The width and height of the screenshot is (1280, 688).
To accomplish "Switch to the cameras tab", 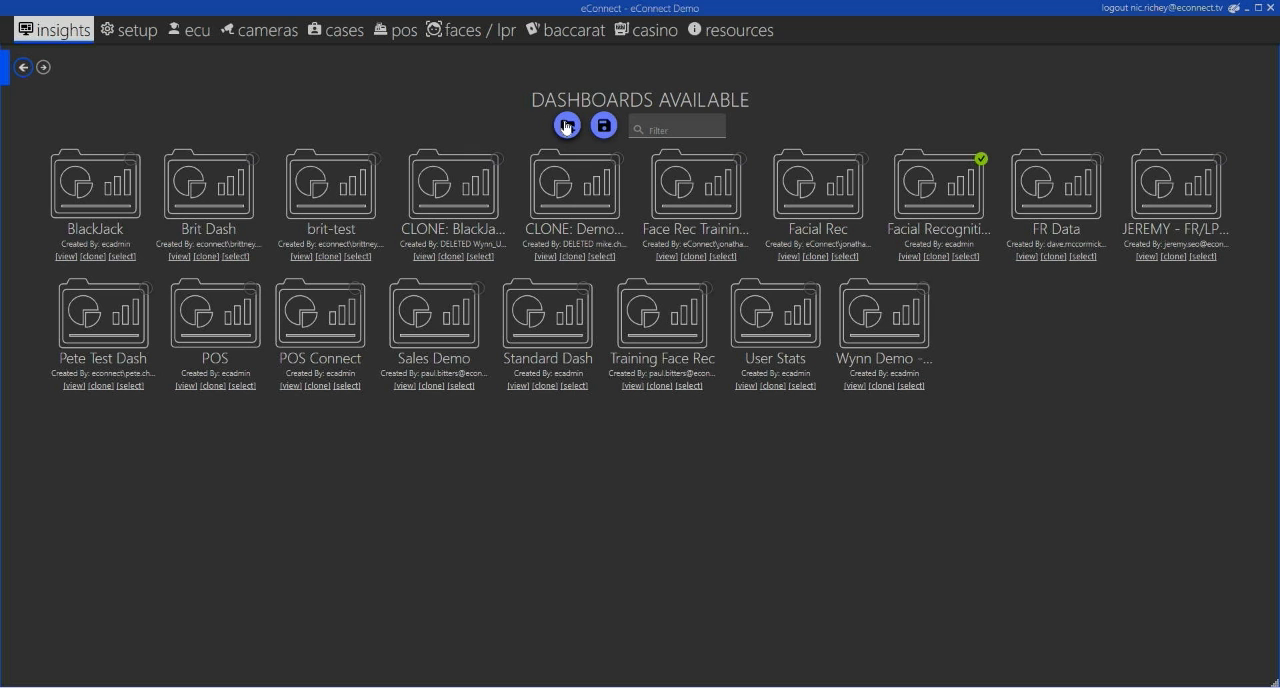I will (259, 30).
